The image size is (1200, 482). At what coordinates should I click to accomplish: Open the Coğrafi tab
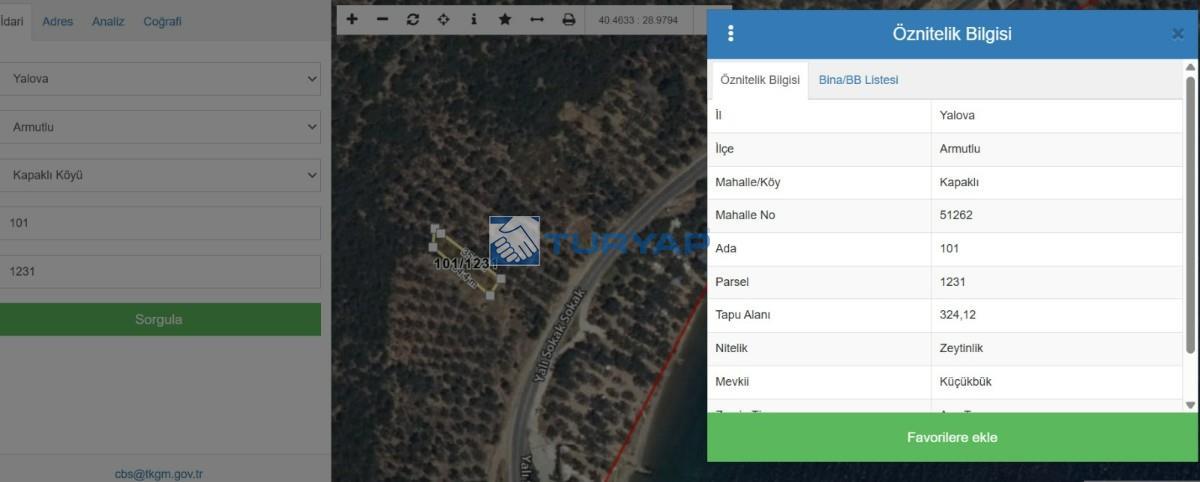162,21
